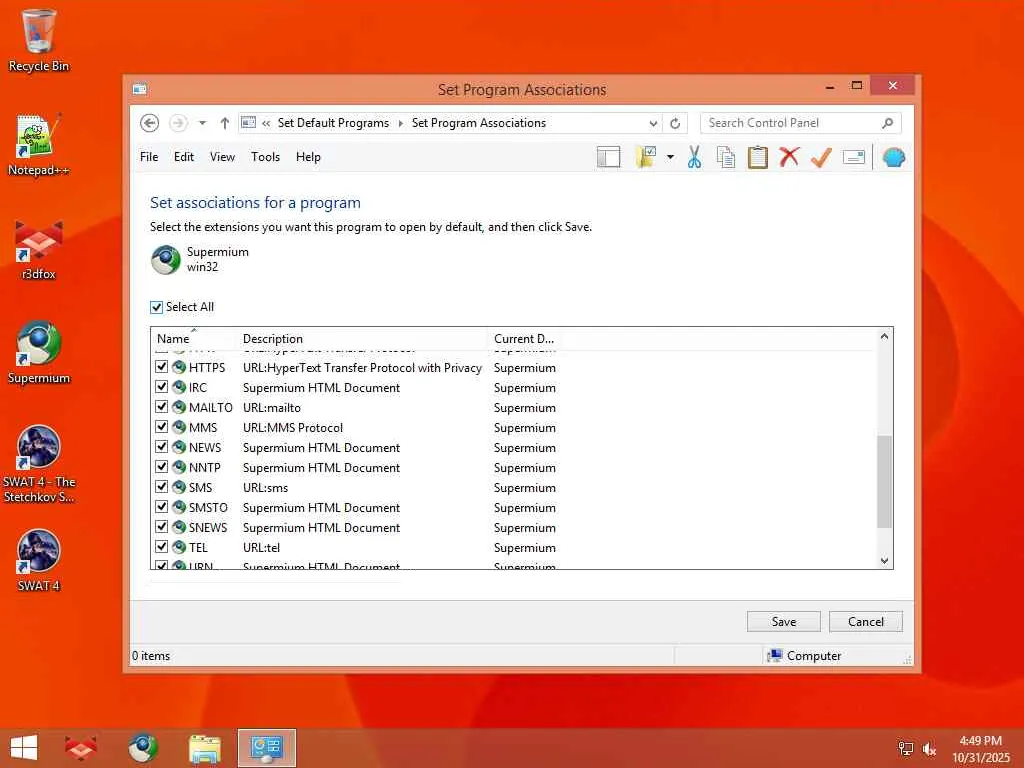Sort list by Name column header
The width and height of the screenshot is (1024, 768).
pos(193,338)
